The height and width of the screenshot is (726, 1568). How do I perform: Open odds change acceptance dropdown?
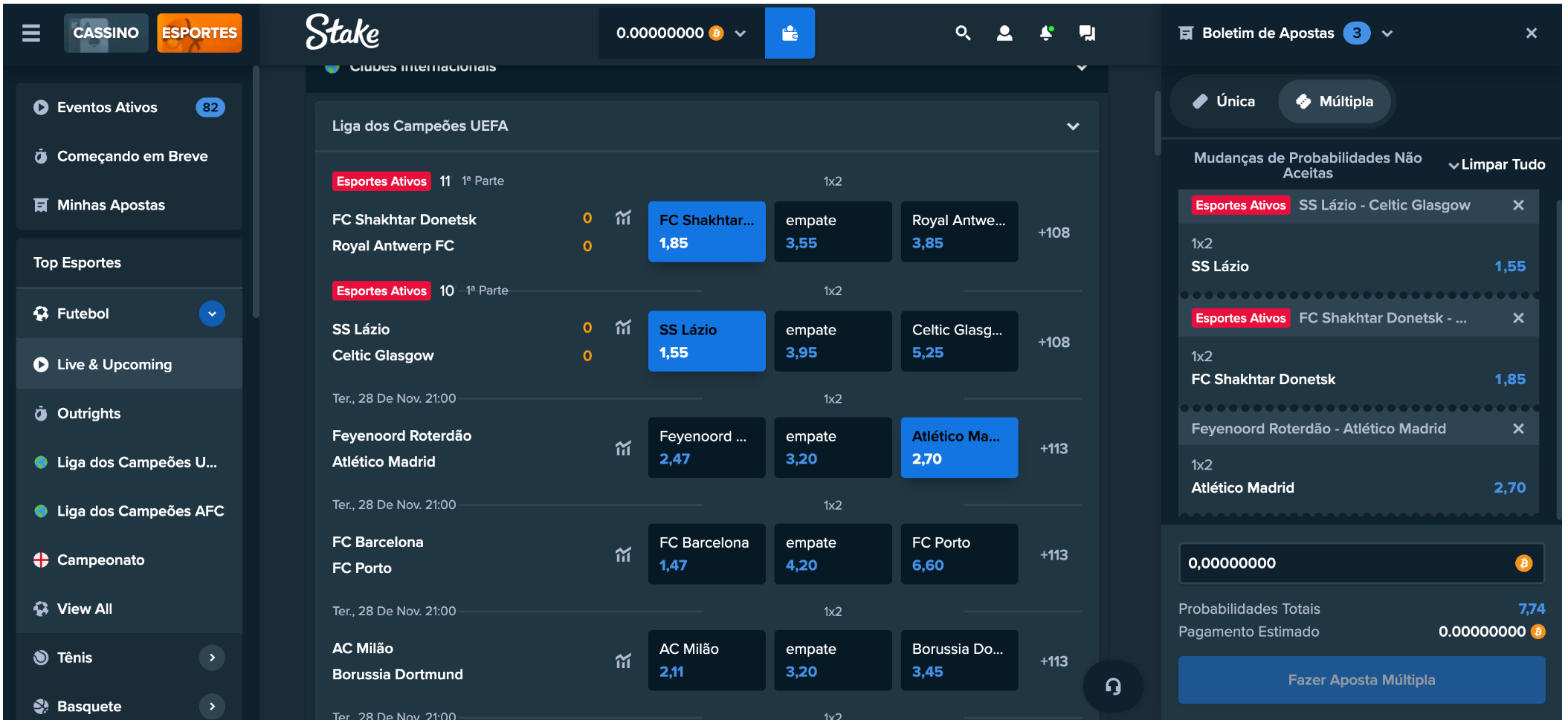(x=1454, y=166)
